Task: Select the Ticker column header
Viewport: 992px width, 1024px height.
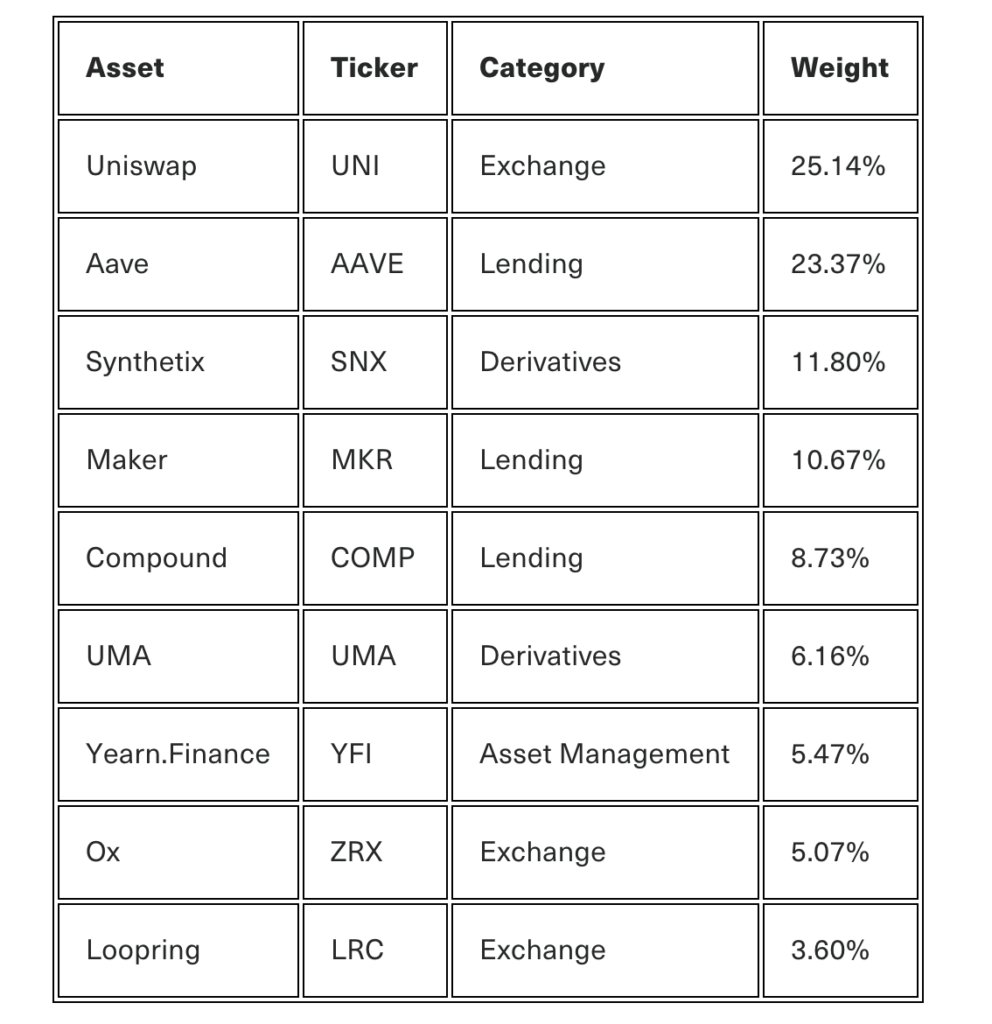Action: pyautogui.click(x=374, y=68)
